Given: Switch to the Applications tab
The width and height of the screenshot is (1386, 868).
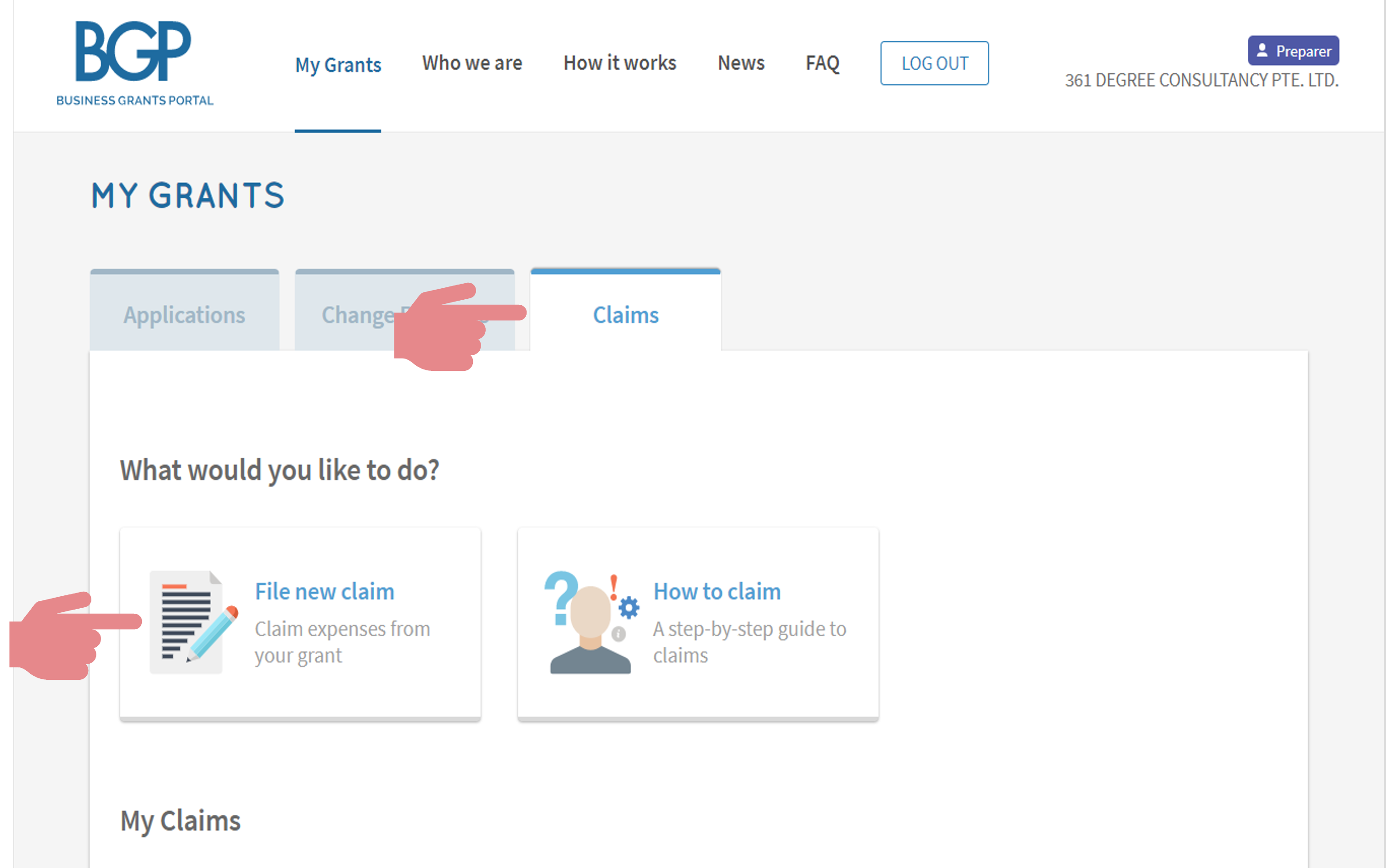Looking at the screenshot, I should [184, 314].
